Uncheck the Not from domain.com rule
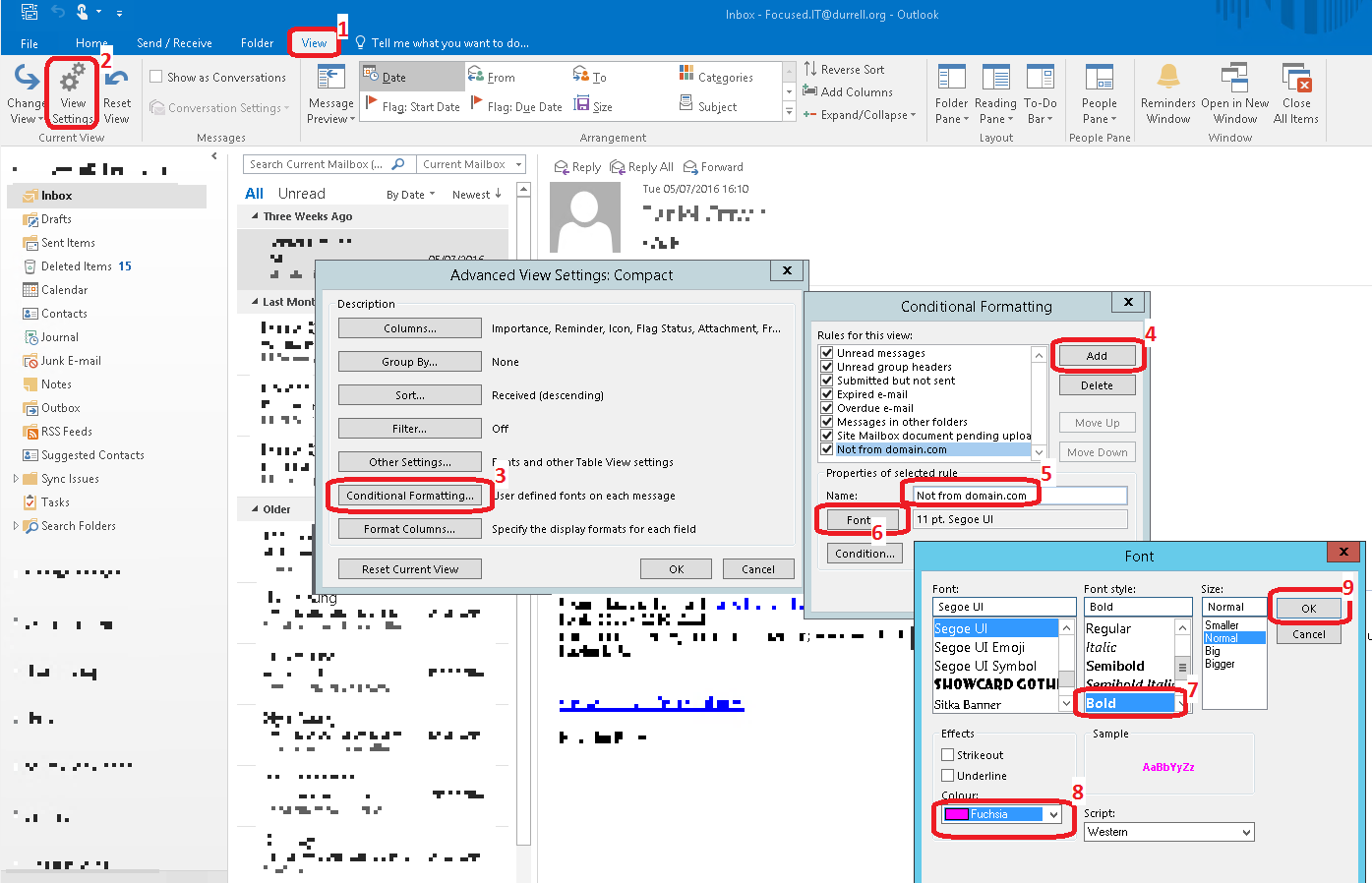 [827, 449]
